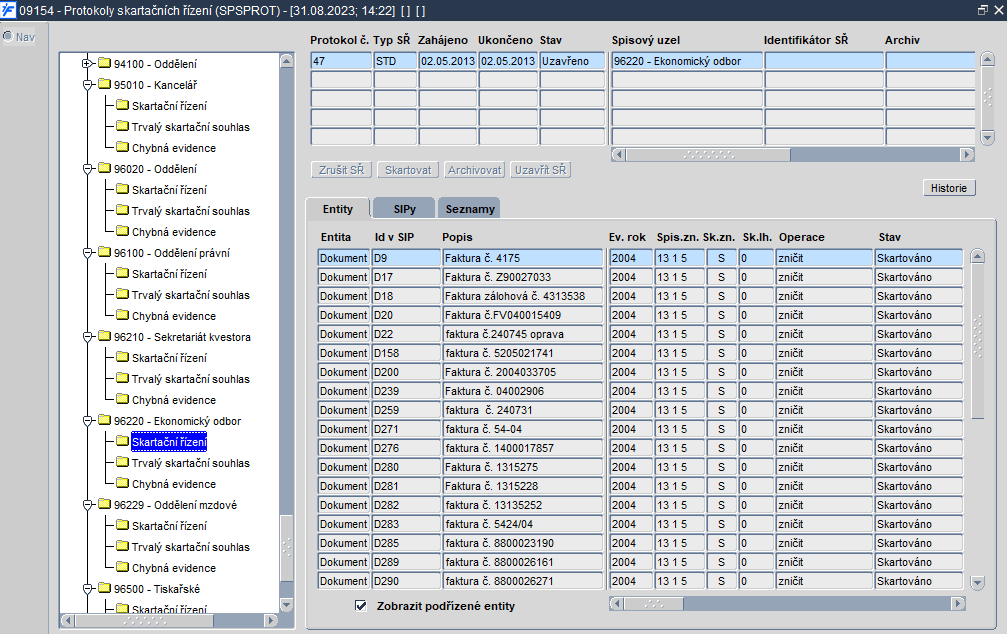This screenshot has width=1007, height=634.
Task: Open Chybná evidence under 96210 - Sekretariát kvestora
Action: click(174, 400)
